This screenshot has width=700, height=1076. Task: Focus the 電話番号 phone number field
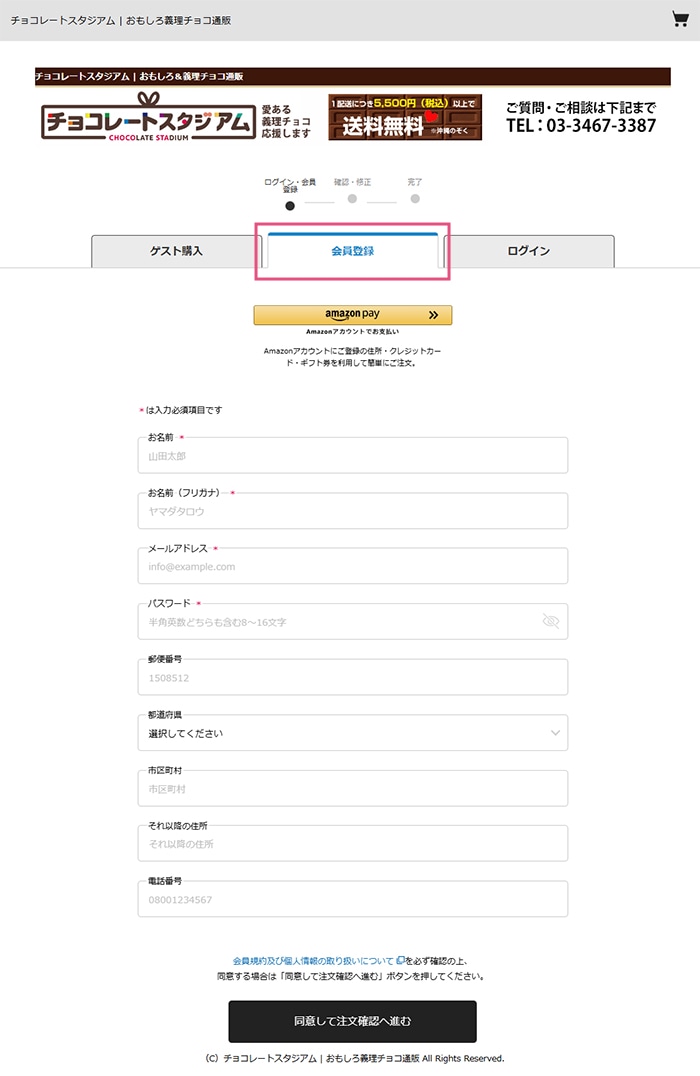(x=352, y=900)
